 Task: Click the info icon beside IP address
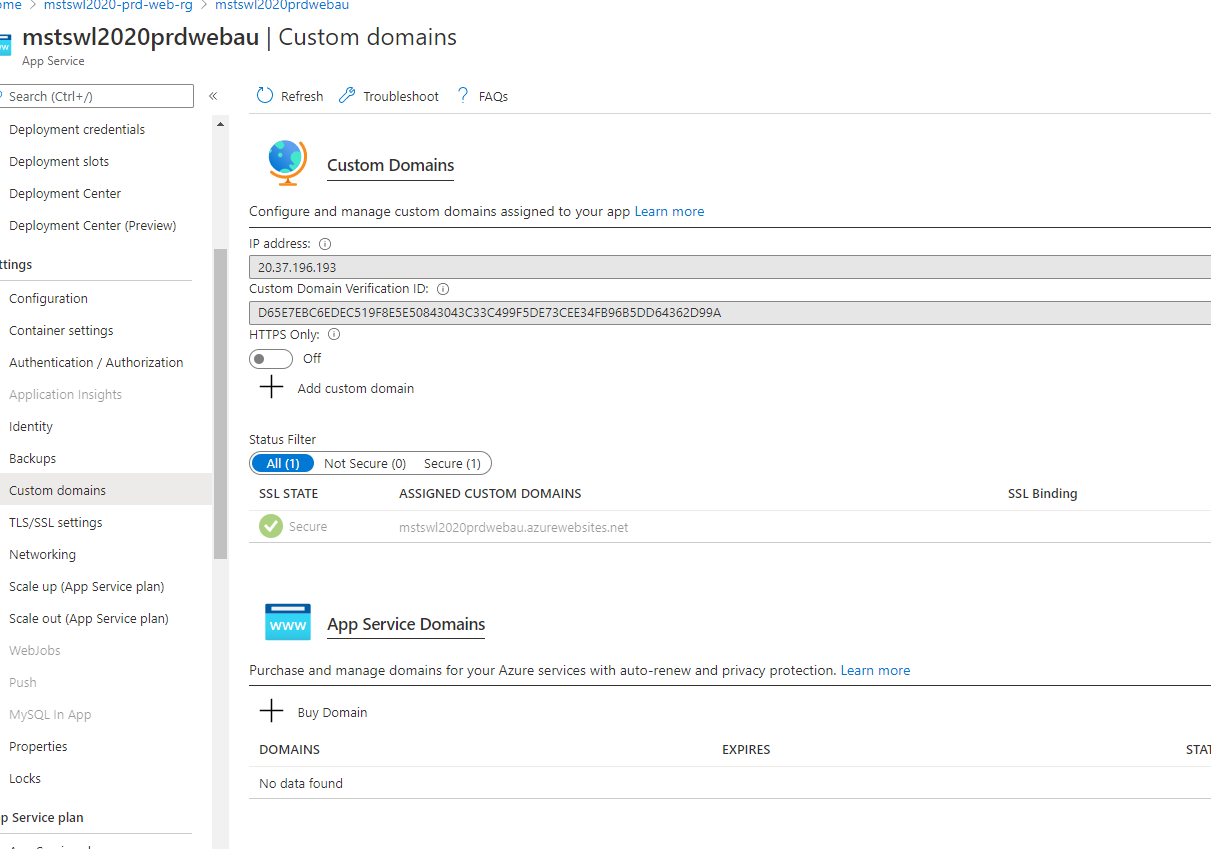tap(325, 244)
